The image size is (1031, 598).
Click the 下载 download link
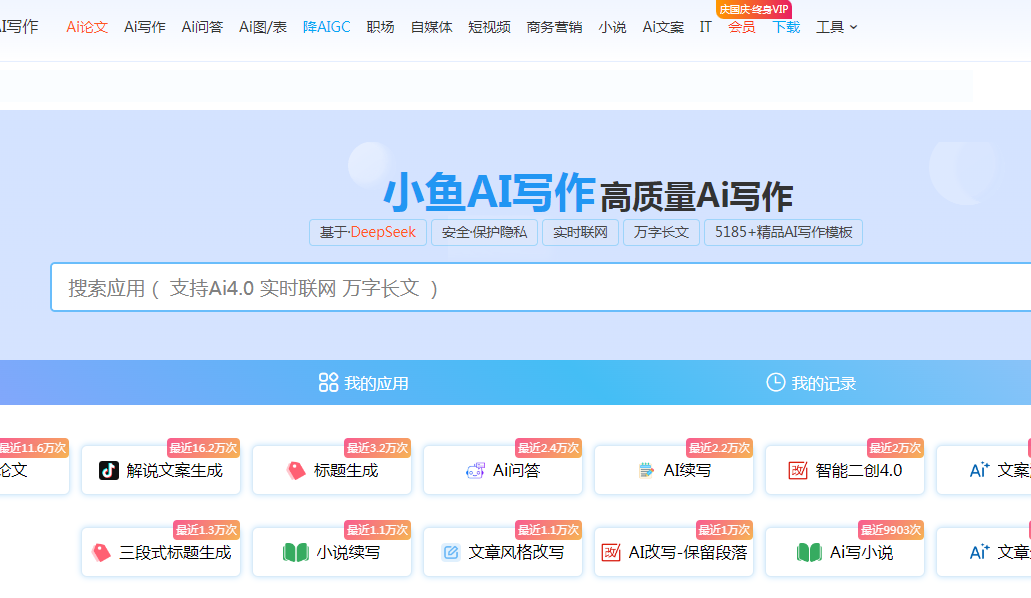point(786,27)
